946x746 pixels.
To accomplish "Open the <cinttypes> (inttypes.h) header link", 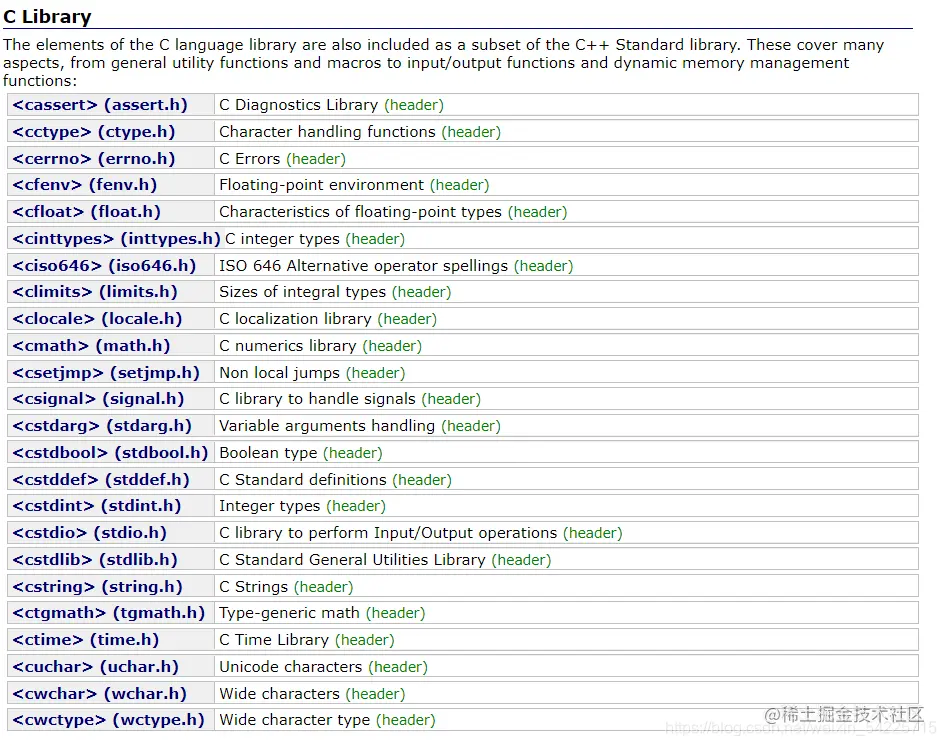I will [x=116, y=239].
